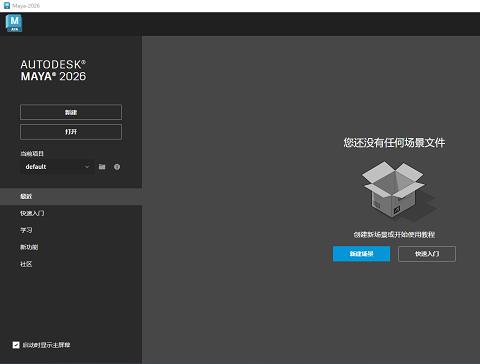Open the 快速入门 sidebar tab
480x364 pixels.
point(71,213)
